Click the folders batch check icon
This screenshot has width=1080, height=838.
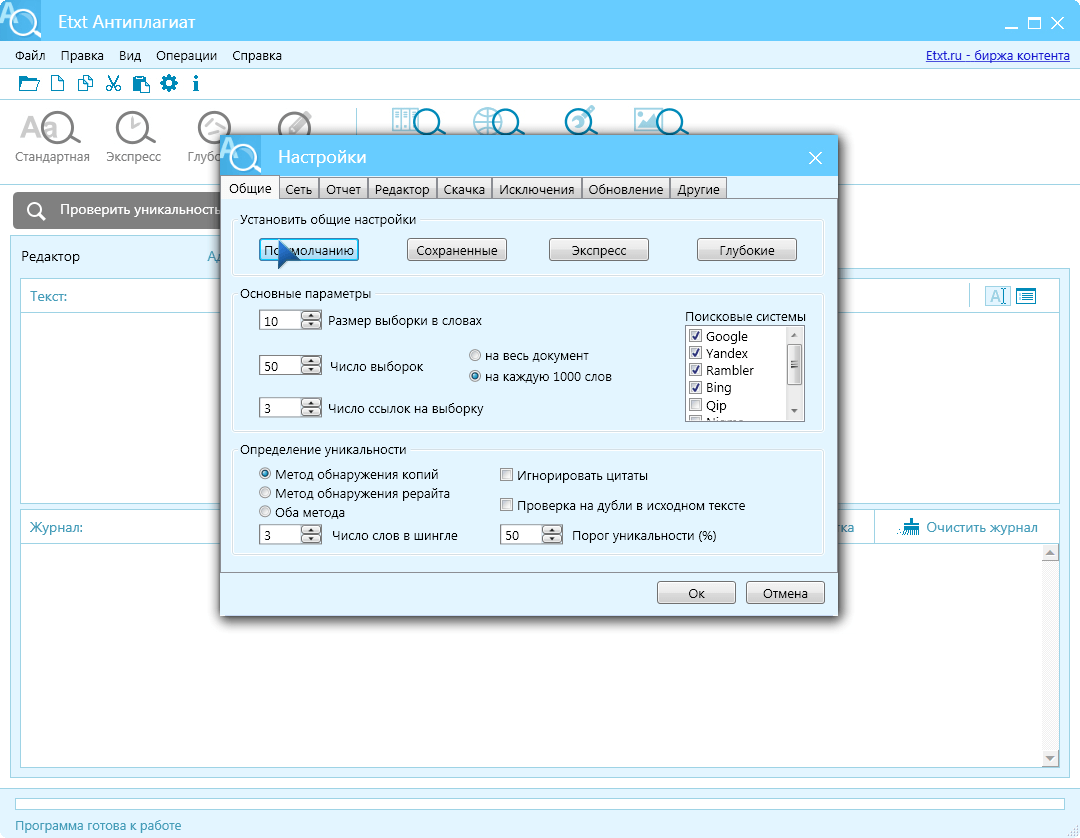pos(417,121)
